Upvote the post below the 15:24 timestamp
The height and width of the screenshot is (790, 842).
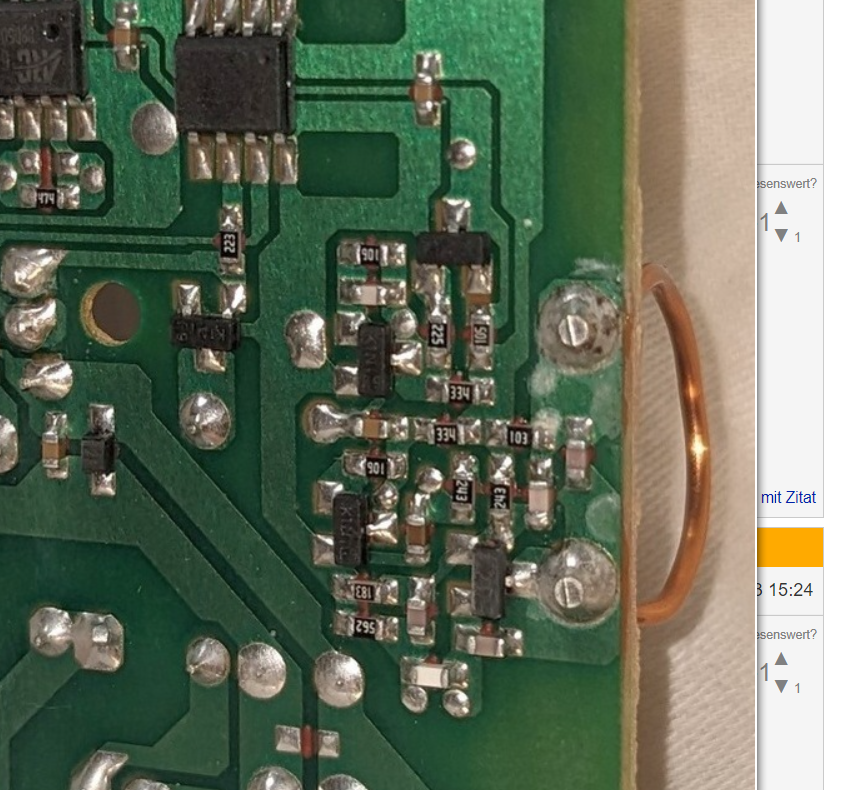[781, 658]
